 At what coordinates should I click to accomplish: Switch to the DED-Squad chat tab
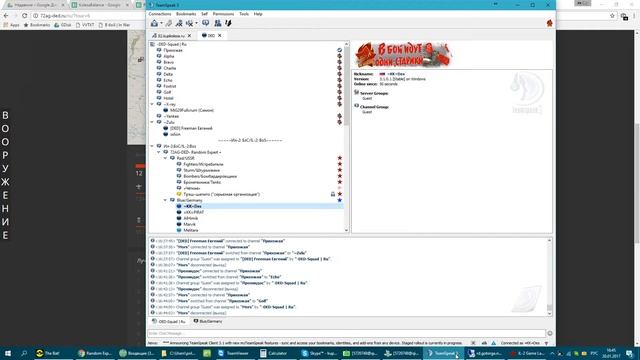169,322
